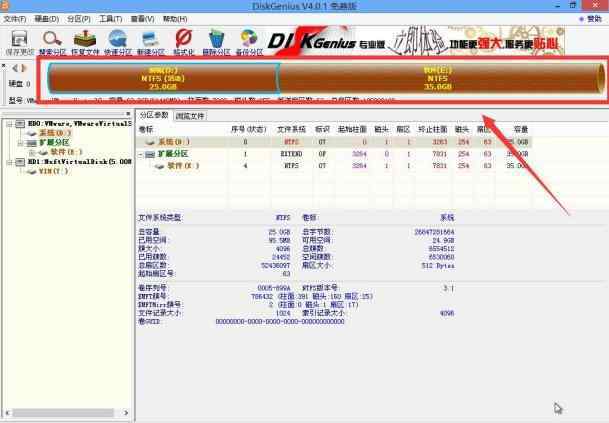Image resolution: width=609 pixels, height=423 pixels.
Task: Click the 起始柱面 column header
Action: coord(352,129)
